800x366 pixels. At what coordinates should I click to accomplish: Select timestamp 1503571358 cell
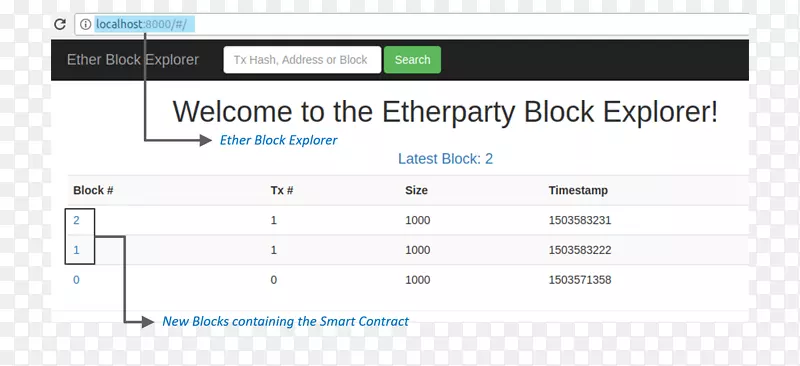coord(580,280)
